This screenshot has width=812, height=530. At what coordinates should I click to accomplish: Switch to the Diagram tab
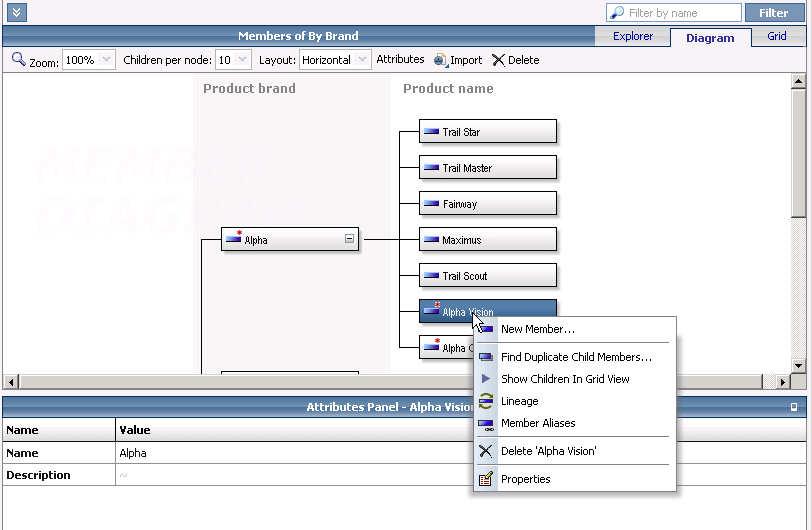[710, 38]
